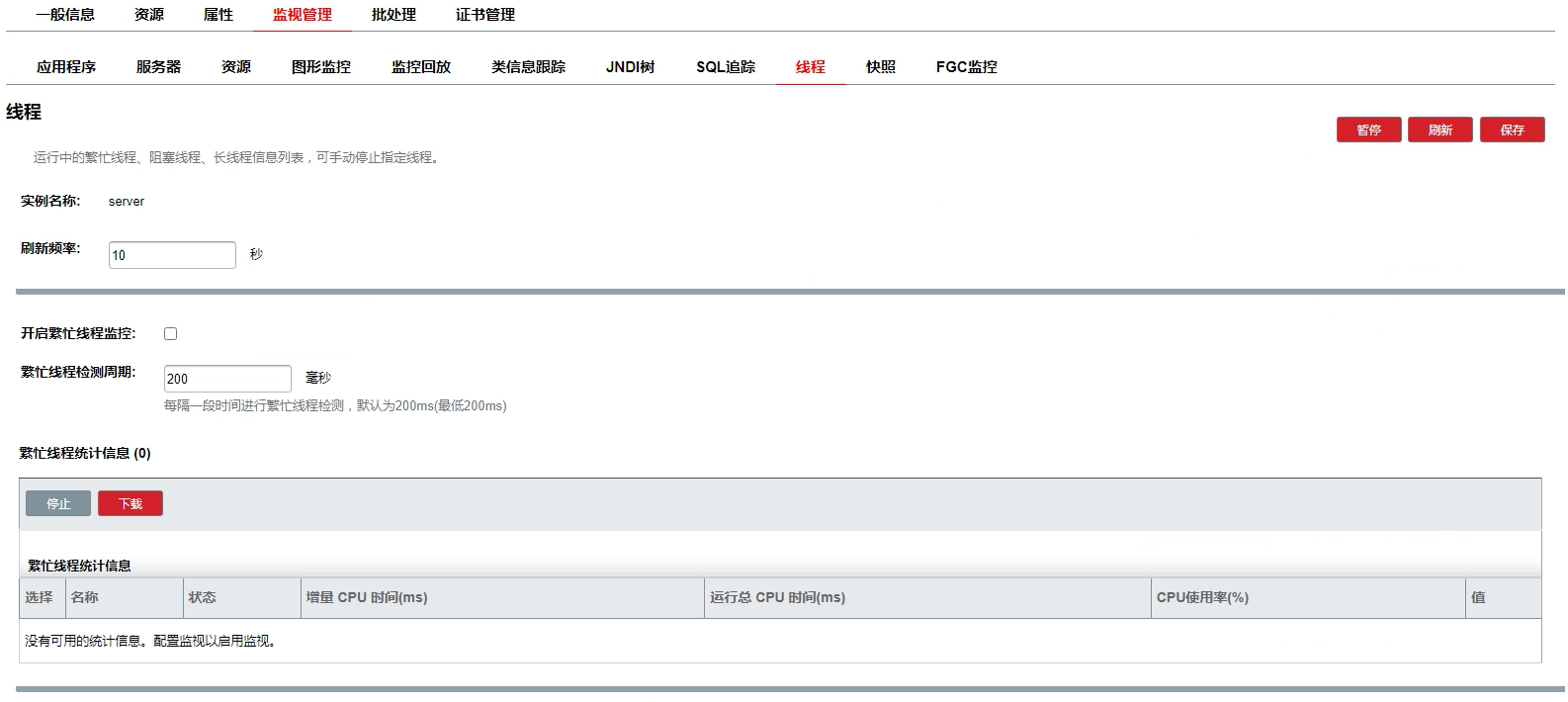Select the JNDI树 sub-tab
The height and width of the screenshot is (702, 1568).
click(630, 67)
